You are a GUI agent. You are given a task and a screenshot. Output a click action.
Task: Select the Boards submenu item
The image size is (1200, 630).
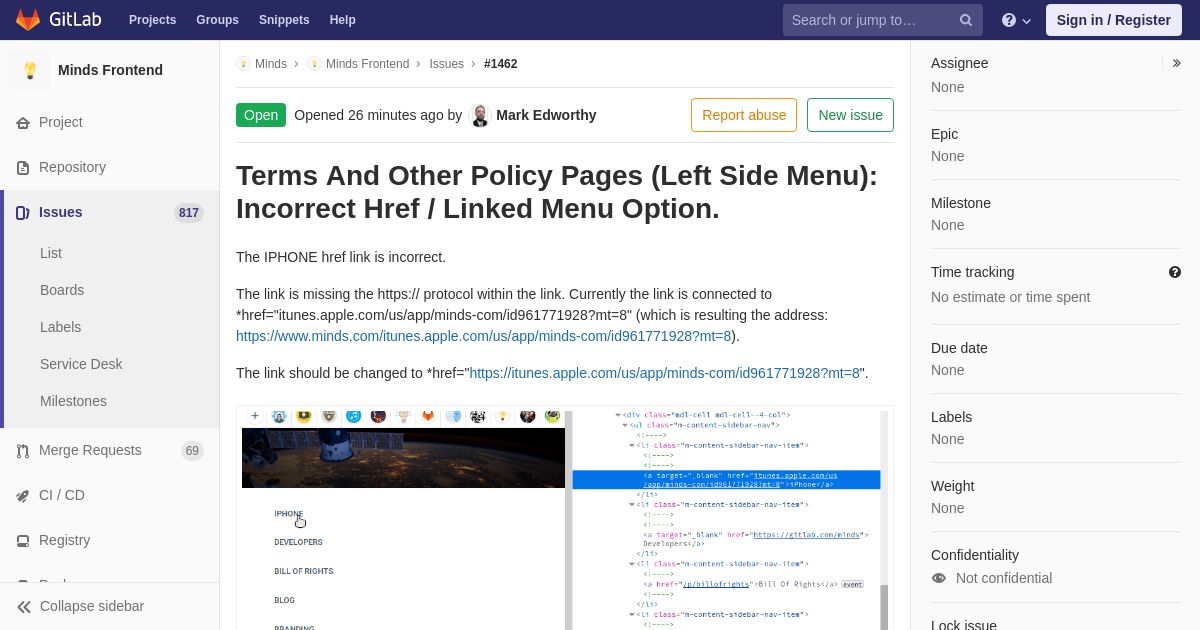[62, 290]
